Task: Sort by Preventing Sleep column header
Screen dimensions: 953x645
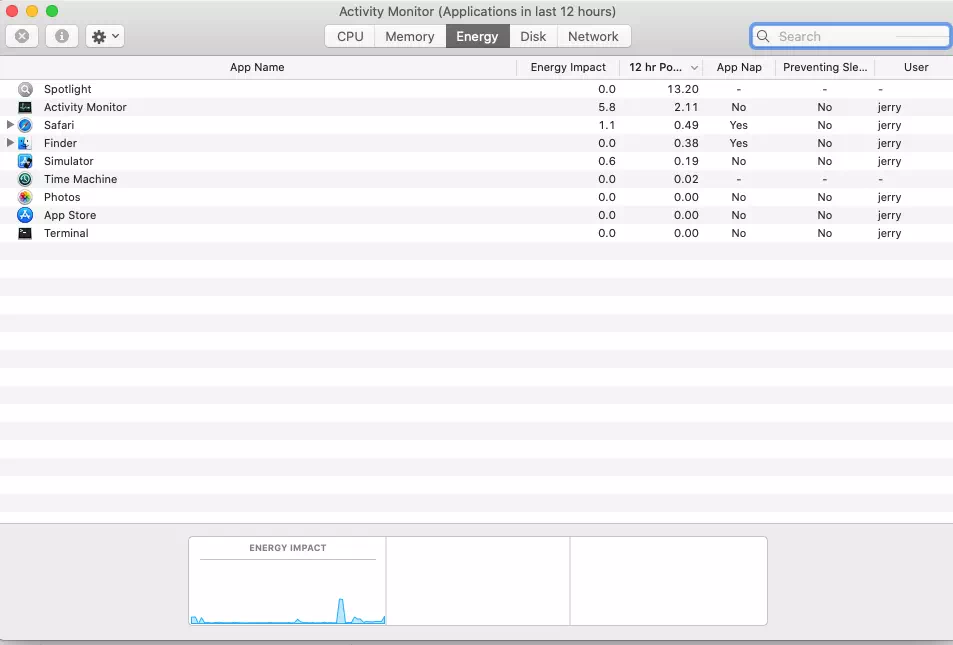Action: [x=825, y=67]
